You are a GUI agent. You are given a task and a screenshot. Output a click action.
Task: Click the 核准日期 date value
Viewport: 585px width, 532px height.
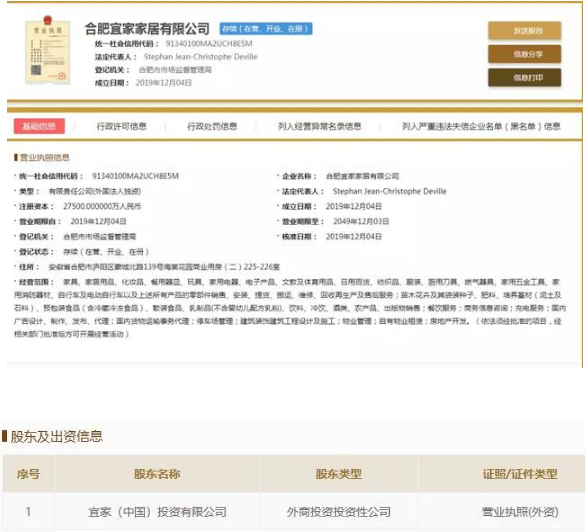[354, 237]
